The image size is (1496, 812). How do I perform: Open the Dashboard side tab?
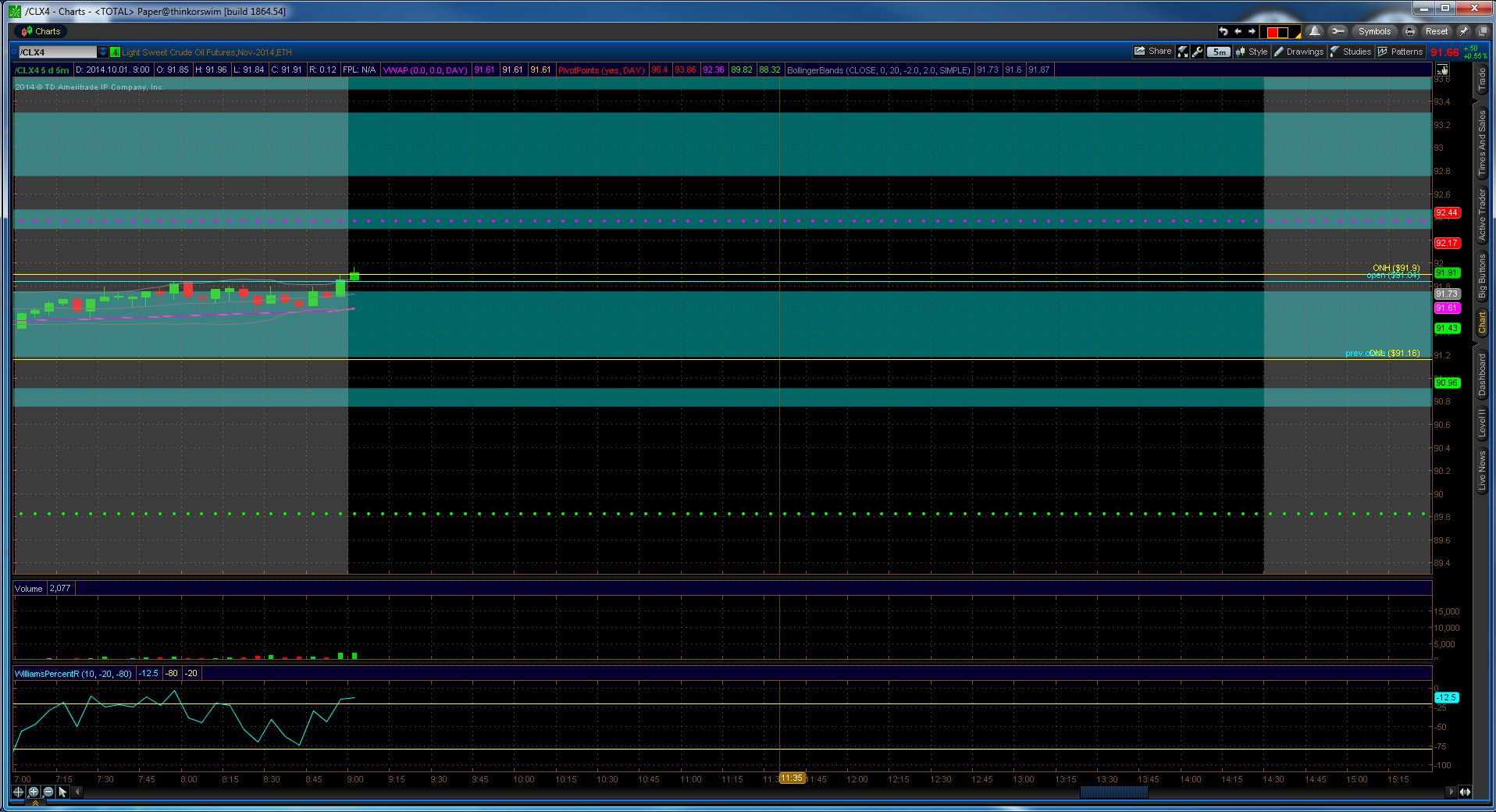pyautogui.click(x=1481, y=375)
